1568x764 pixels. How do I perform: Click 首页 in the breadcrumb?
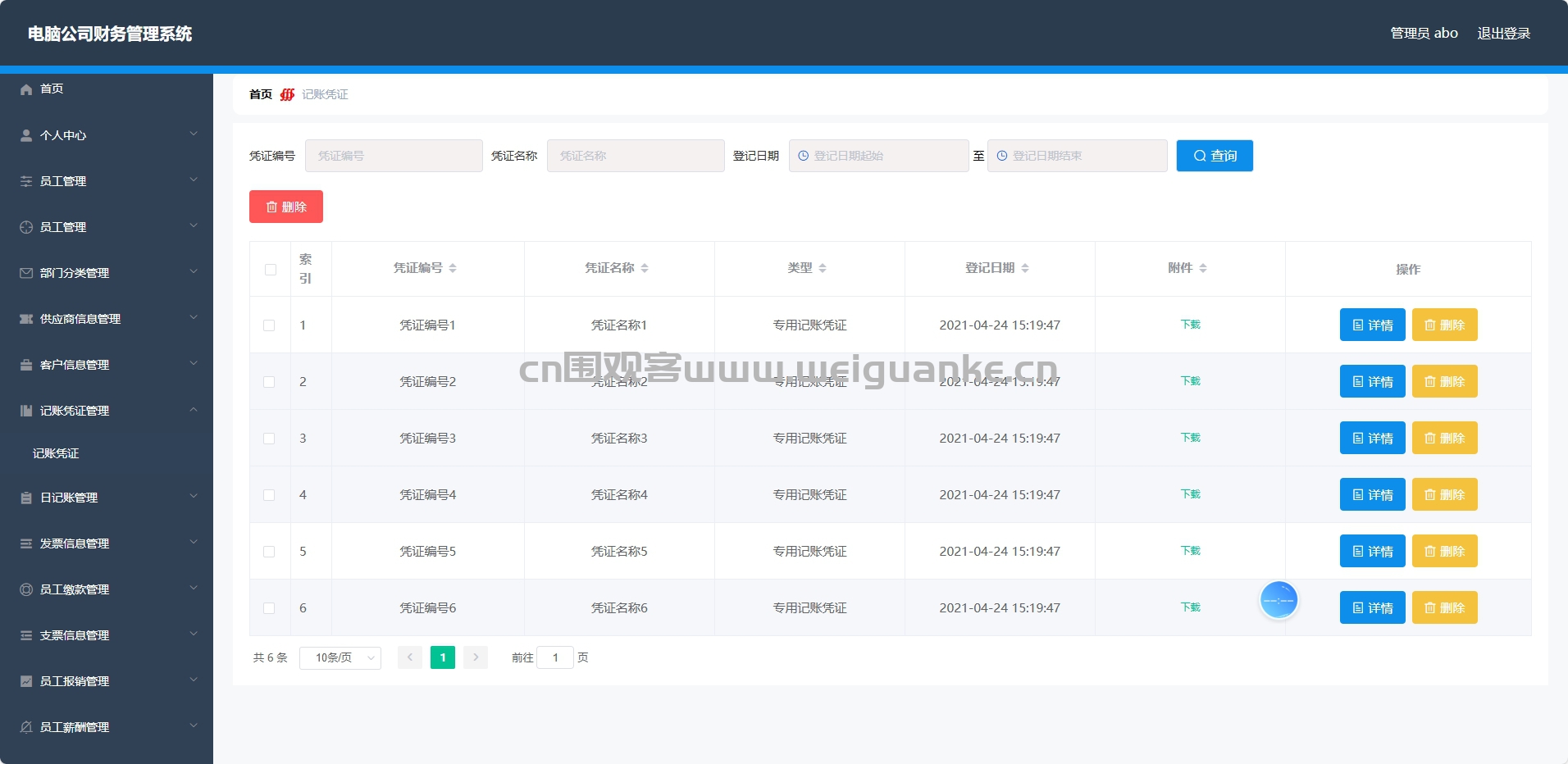[261, 94]
